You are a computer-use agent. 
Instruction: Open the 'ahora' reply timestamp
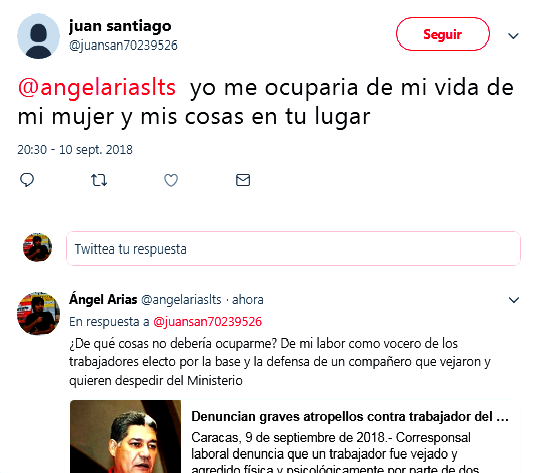[x=248, y=300]
